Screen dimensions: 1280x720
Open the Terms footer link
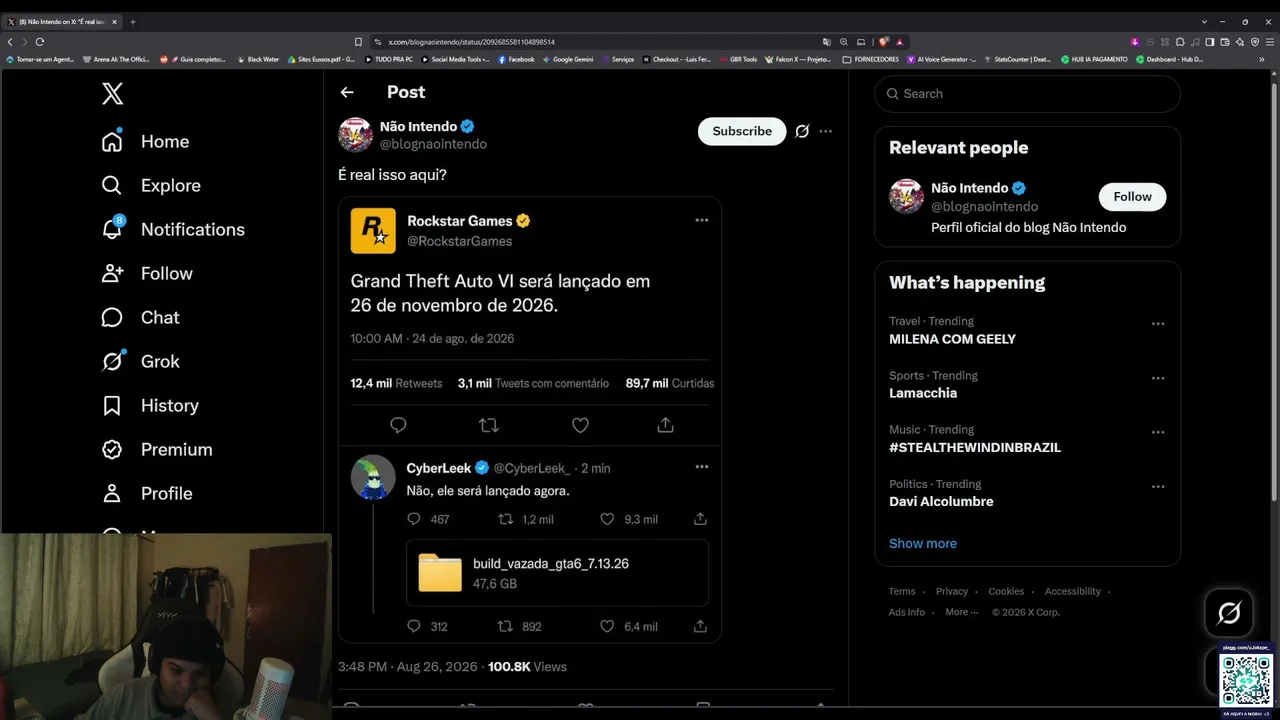pyautogui.click(x=902, y=591)
